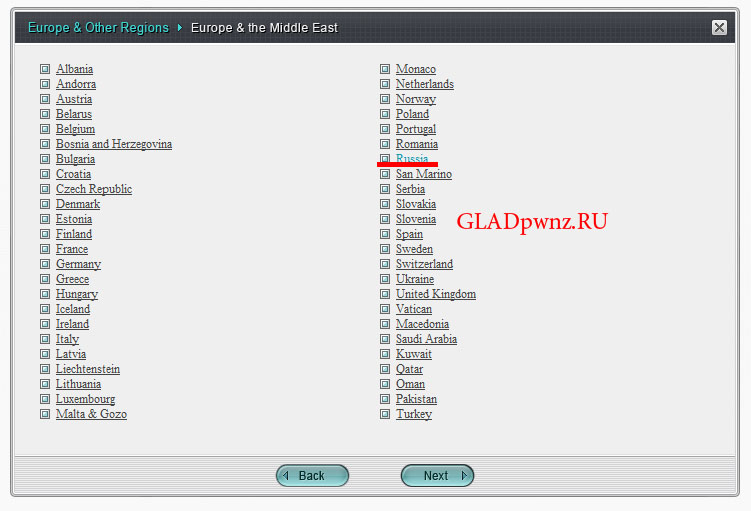Pick Czech Republic from the country list
This screenshot has height=511, width=751.
94,189
